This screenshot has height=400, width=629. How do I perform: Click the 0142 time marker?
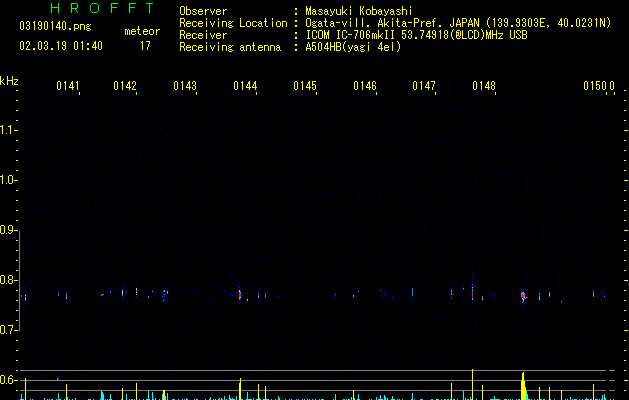pos(125,86)
